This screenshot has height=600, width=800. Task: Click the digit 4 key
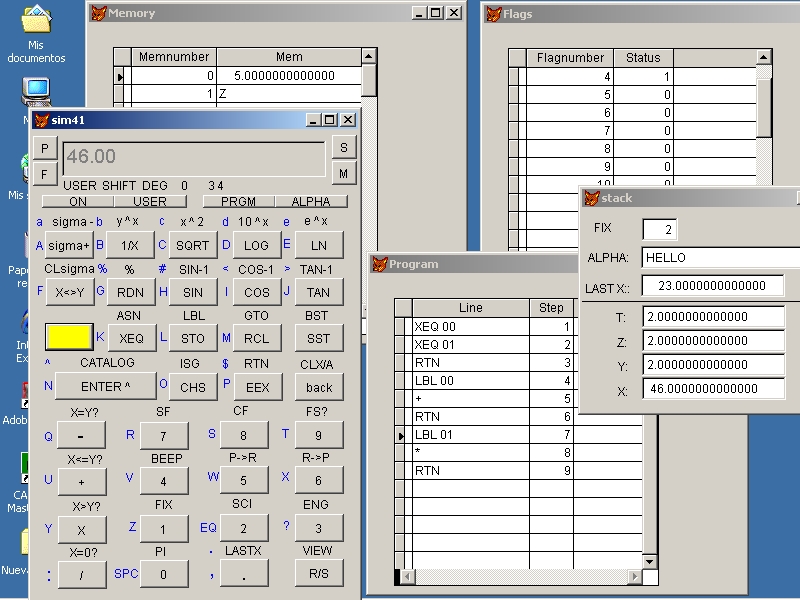coord(163,481)
